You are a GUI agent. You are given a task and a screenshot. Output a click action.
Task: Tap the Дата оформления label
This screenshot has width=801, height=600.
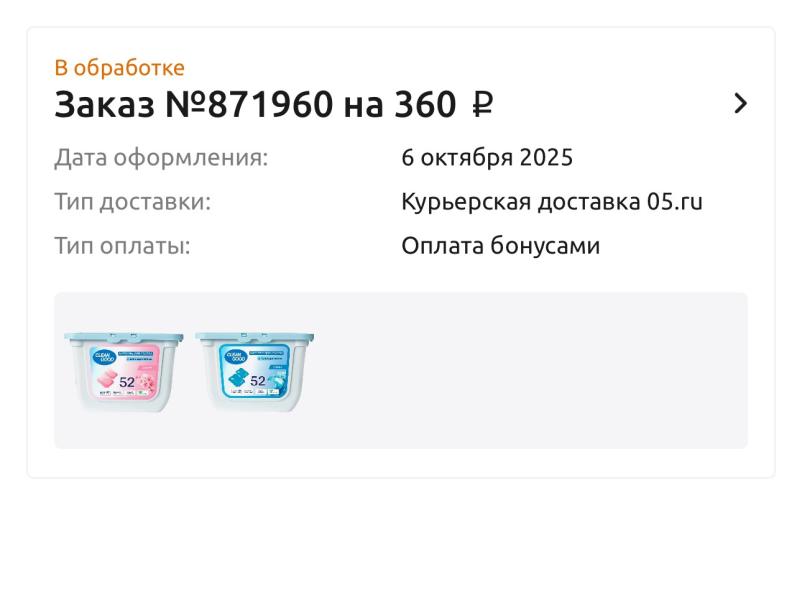point(161,157)
